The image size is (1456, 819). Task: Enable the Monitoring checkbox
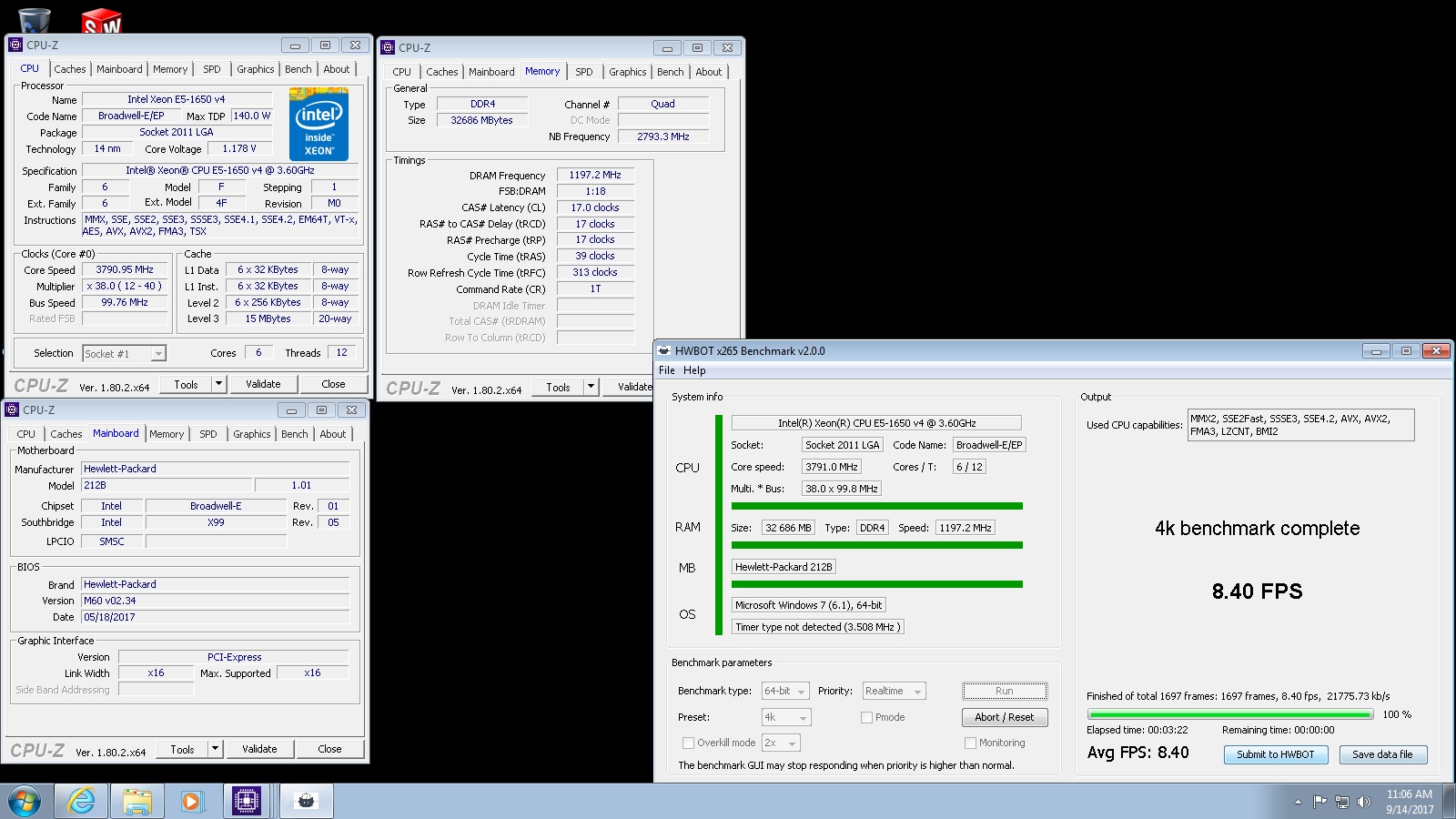[x=970, y=743]
